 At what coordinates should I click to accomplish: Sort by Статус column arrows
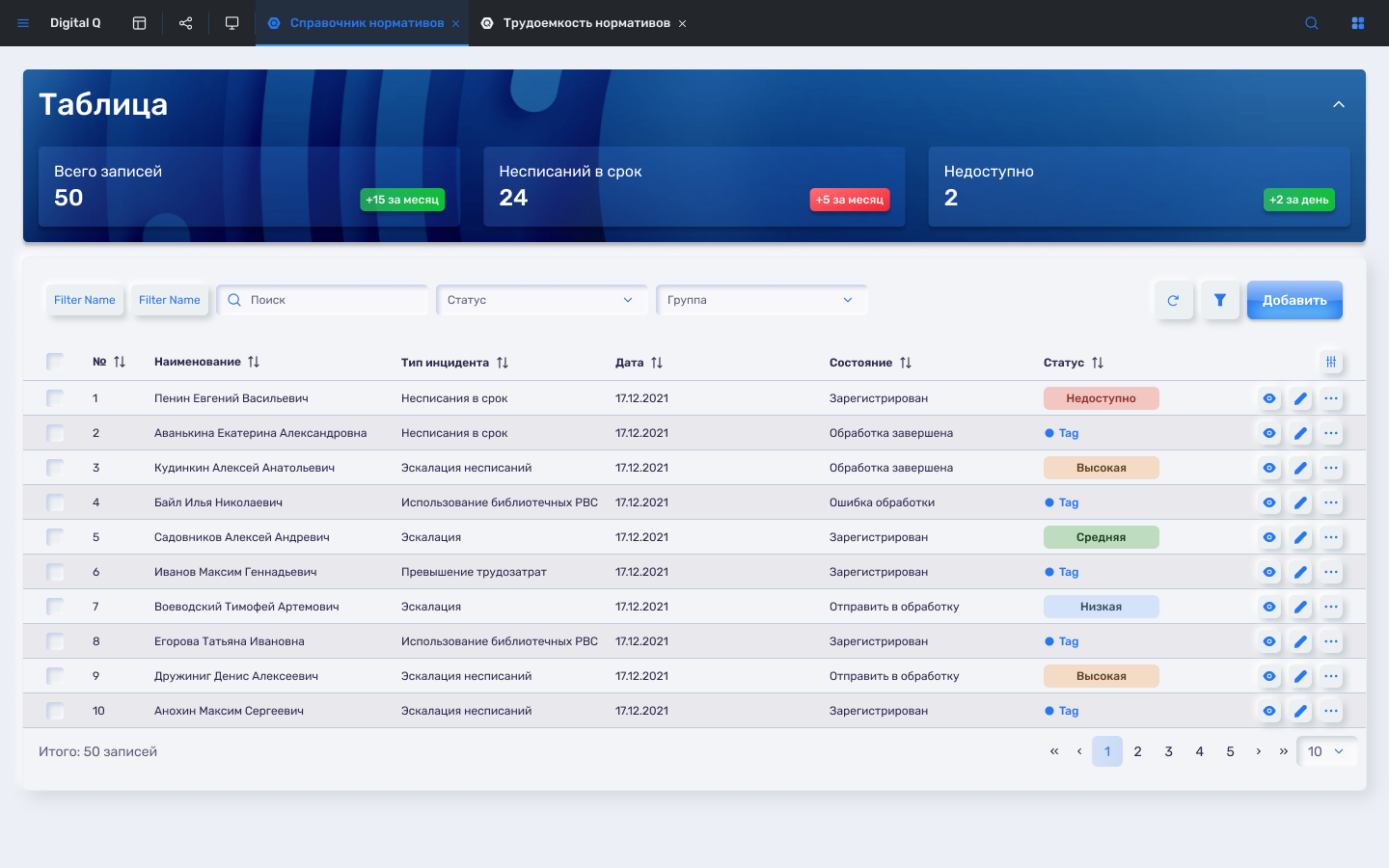[x=1098, y=363]
